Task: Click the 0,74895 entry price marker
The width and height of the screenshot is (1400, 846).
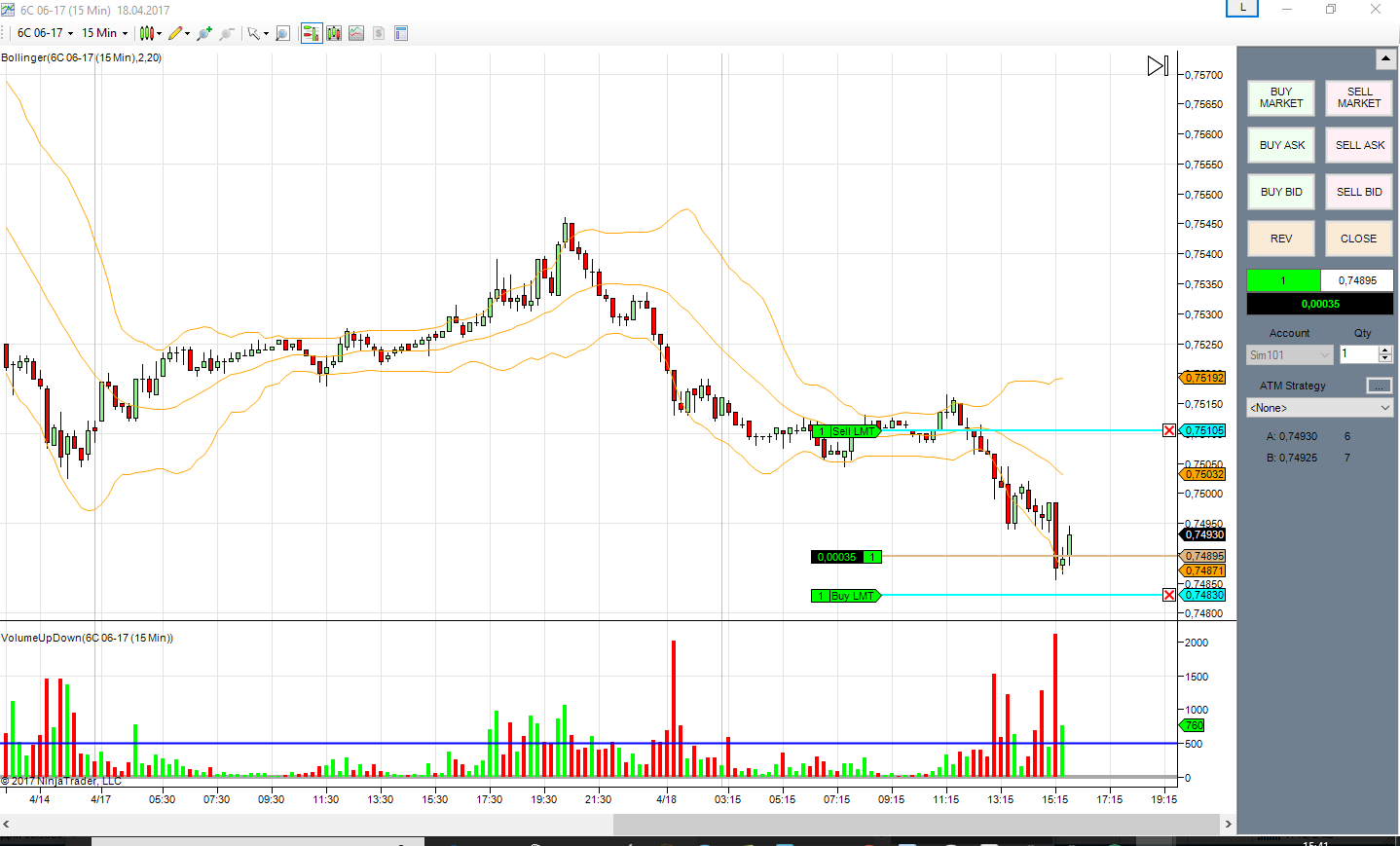Action: [1203, 556]
